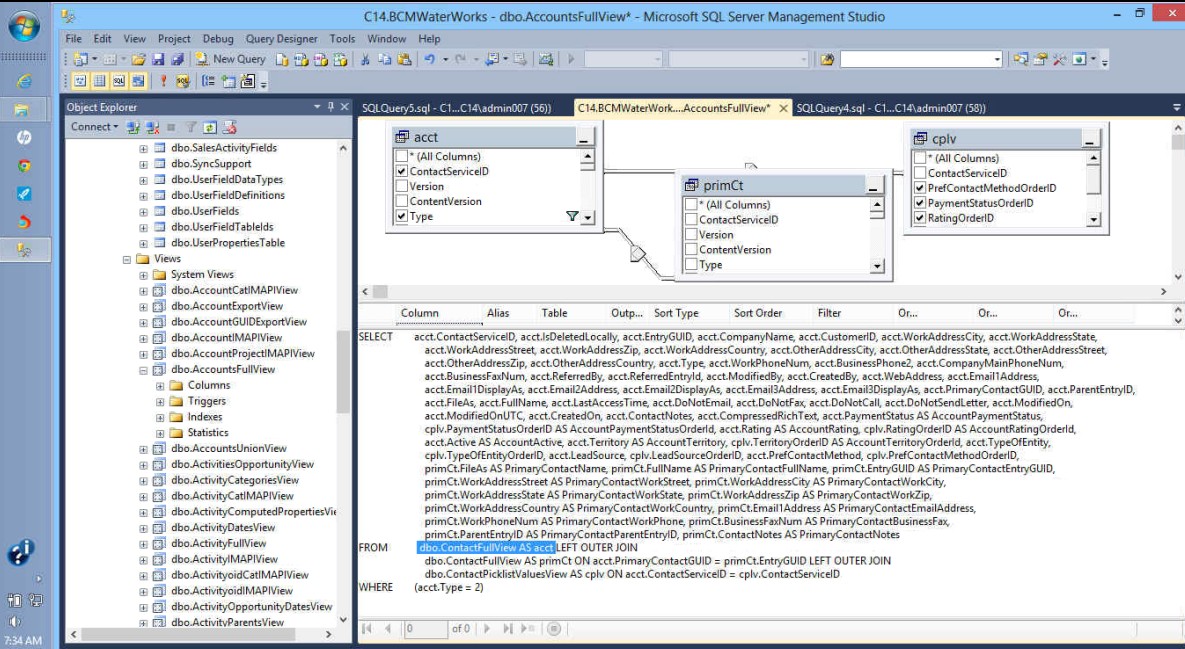Minimize the acct table box
1185x649 pixels.
[583, 138]
